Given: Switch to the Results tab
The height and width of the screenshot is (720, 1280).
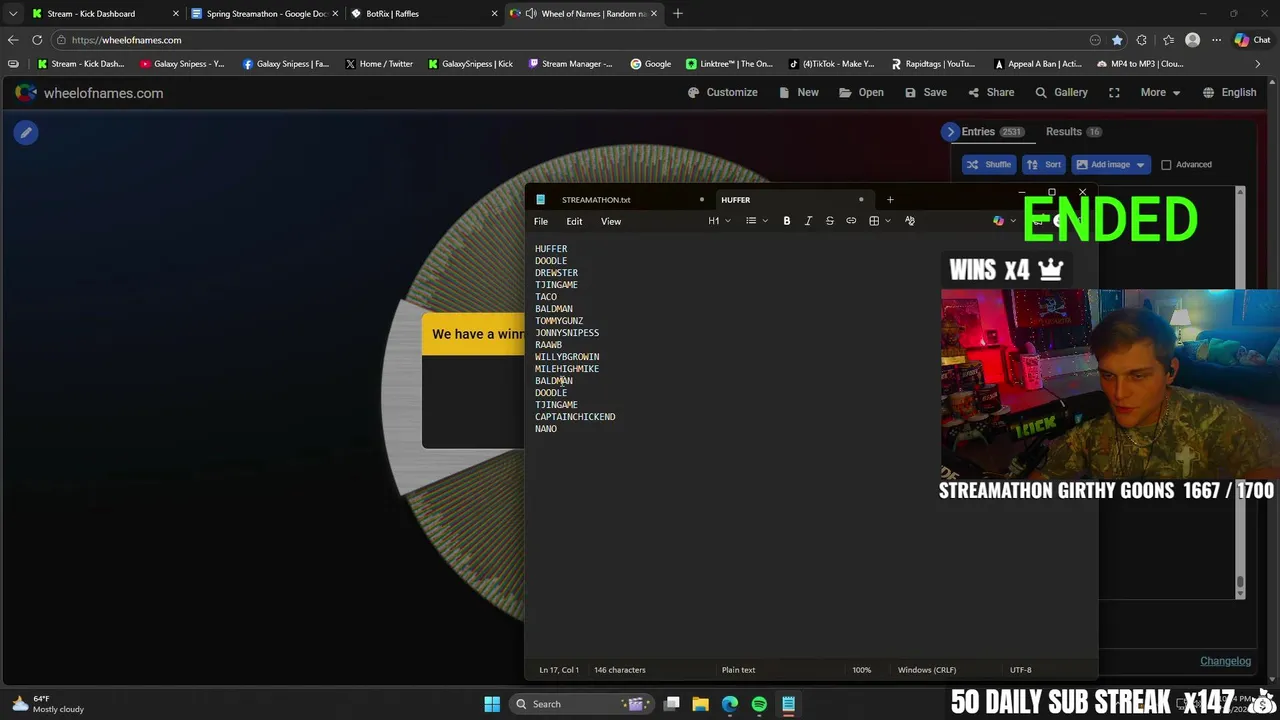Looking at the screenshot, I should (1073, 132).
